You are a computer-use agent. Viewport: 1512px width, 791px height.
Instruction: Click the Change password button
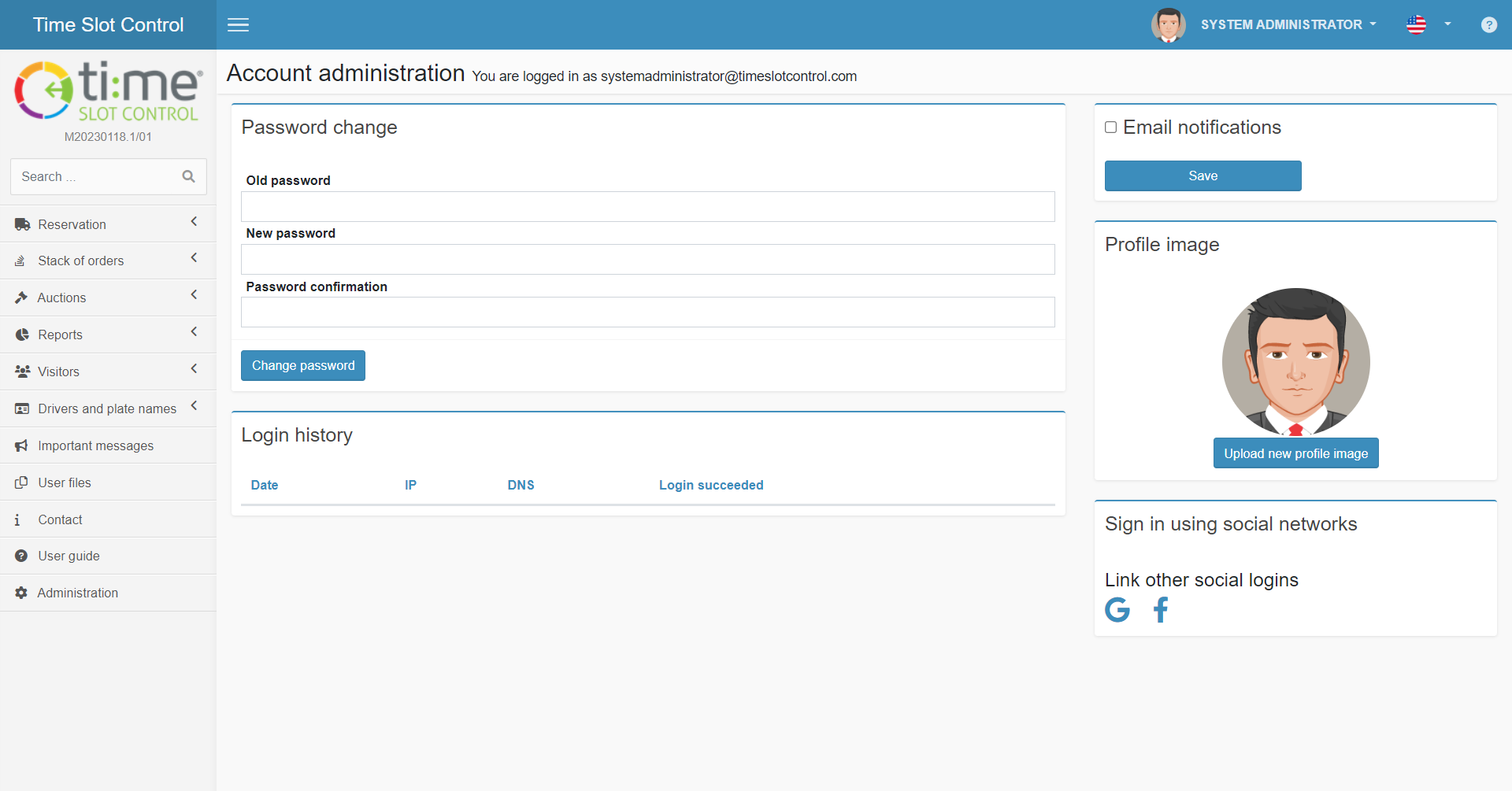pos(302,365)
